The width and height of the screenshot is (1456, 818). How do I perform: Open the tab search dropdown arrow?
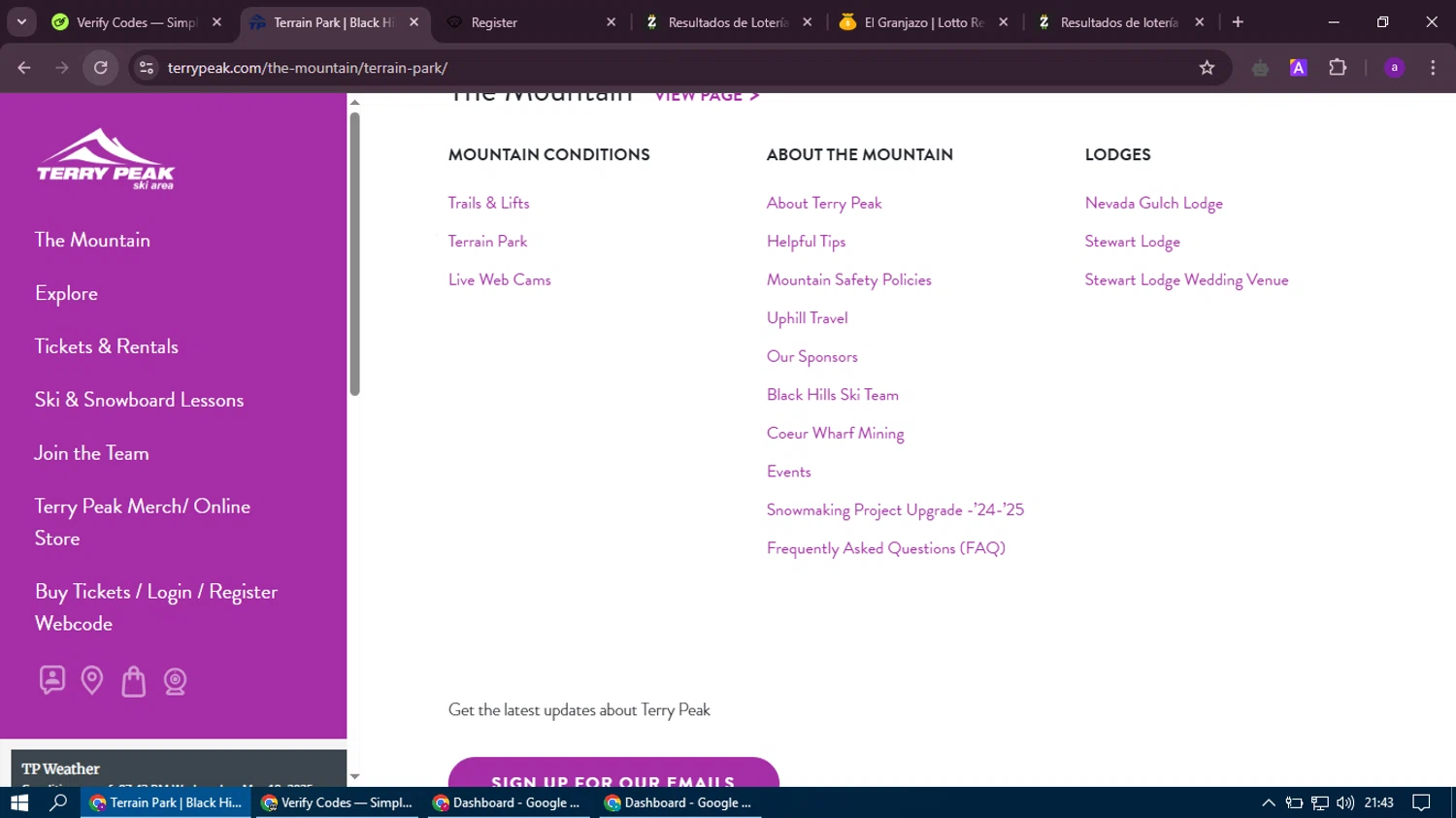coord(21,21)
